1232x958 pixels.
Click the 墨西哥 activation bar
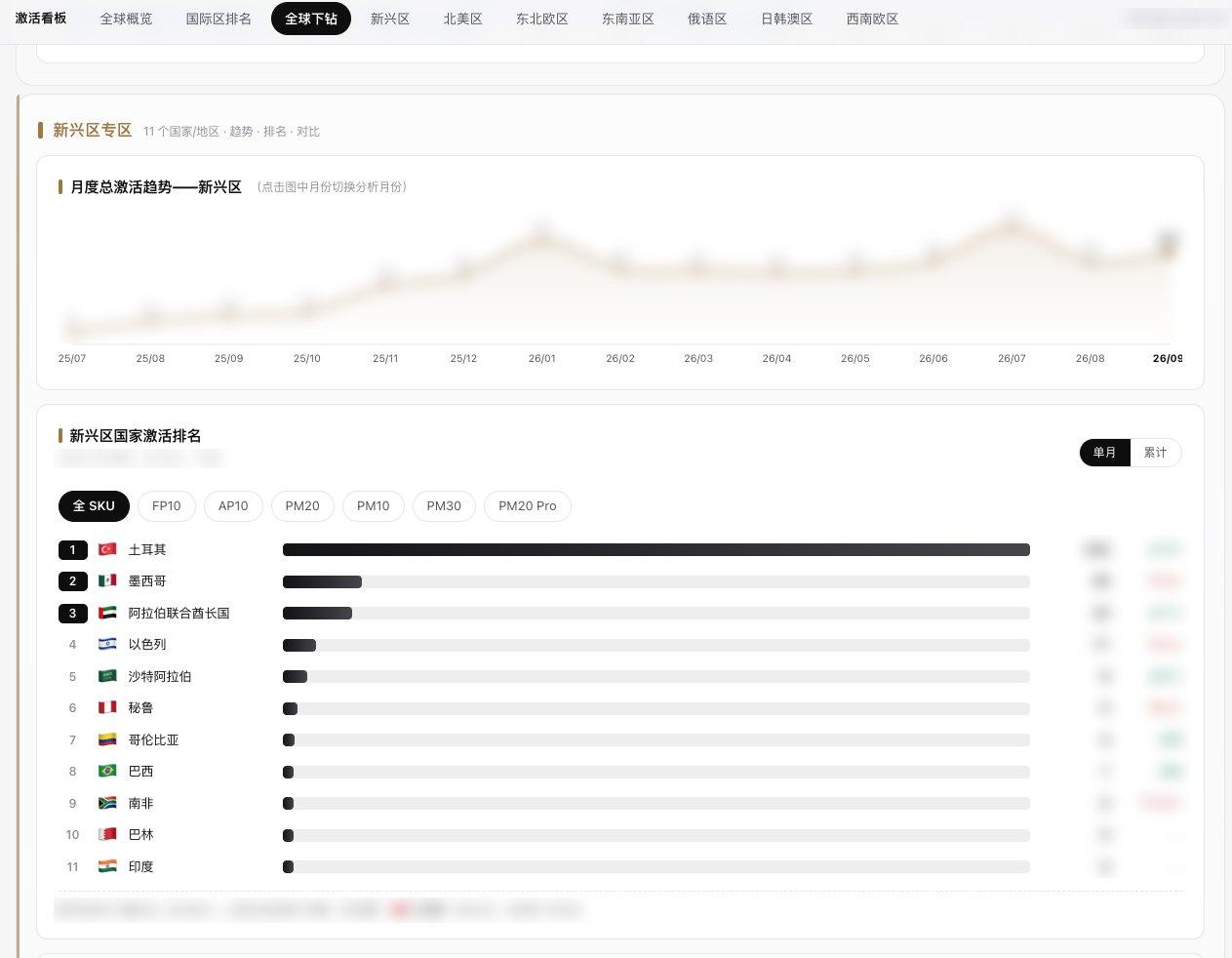pyautogui.click(x=322, y=581)
